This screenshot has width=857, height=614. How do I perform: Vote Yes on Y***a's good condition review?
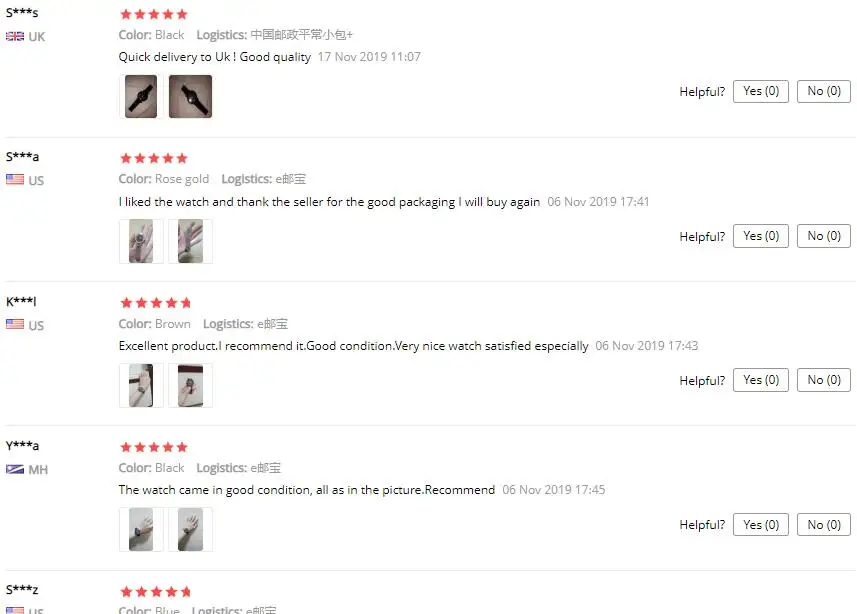click(x=760, y=525)
